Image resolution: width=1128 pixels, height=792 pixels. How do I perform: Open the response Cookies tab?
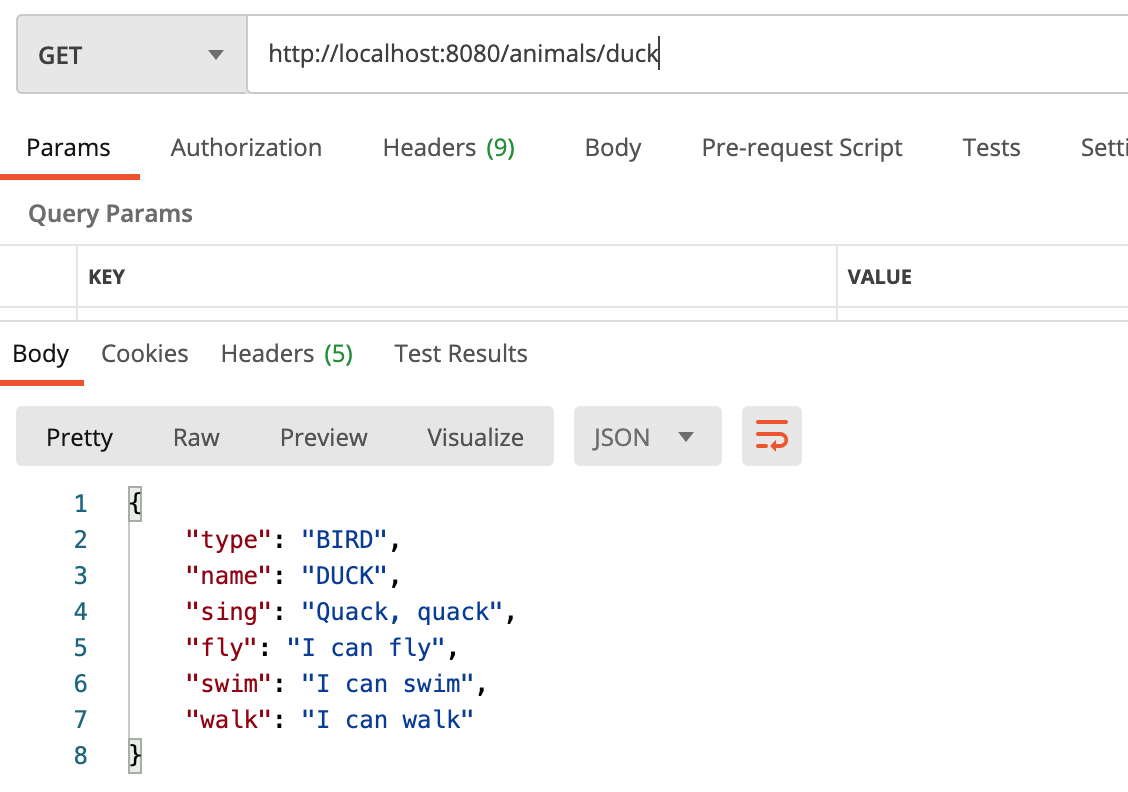(x=145, y=354)
